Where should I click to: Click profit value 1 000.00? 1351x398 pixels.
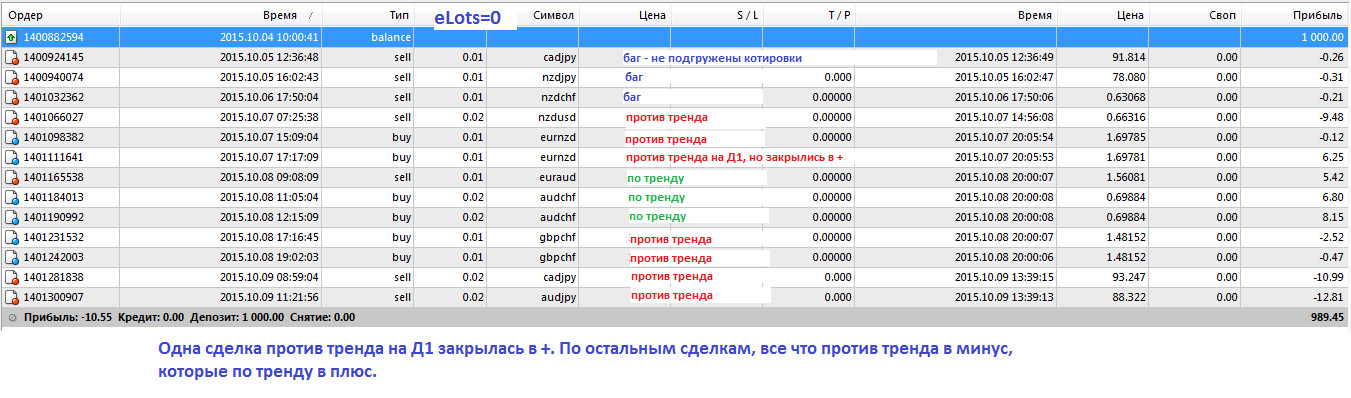coord(1321,37)
